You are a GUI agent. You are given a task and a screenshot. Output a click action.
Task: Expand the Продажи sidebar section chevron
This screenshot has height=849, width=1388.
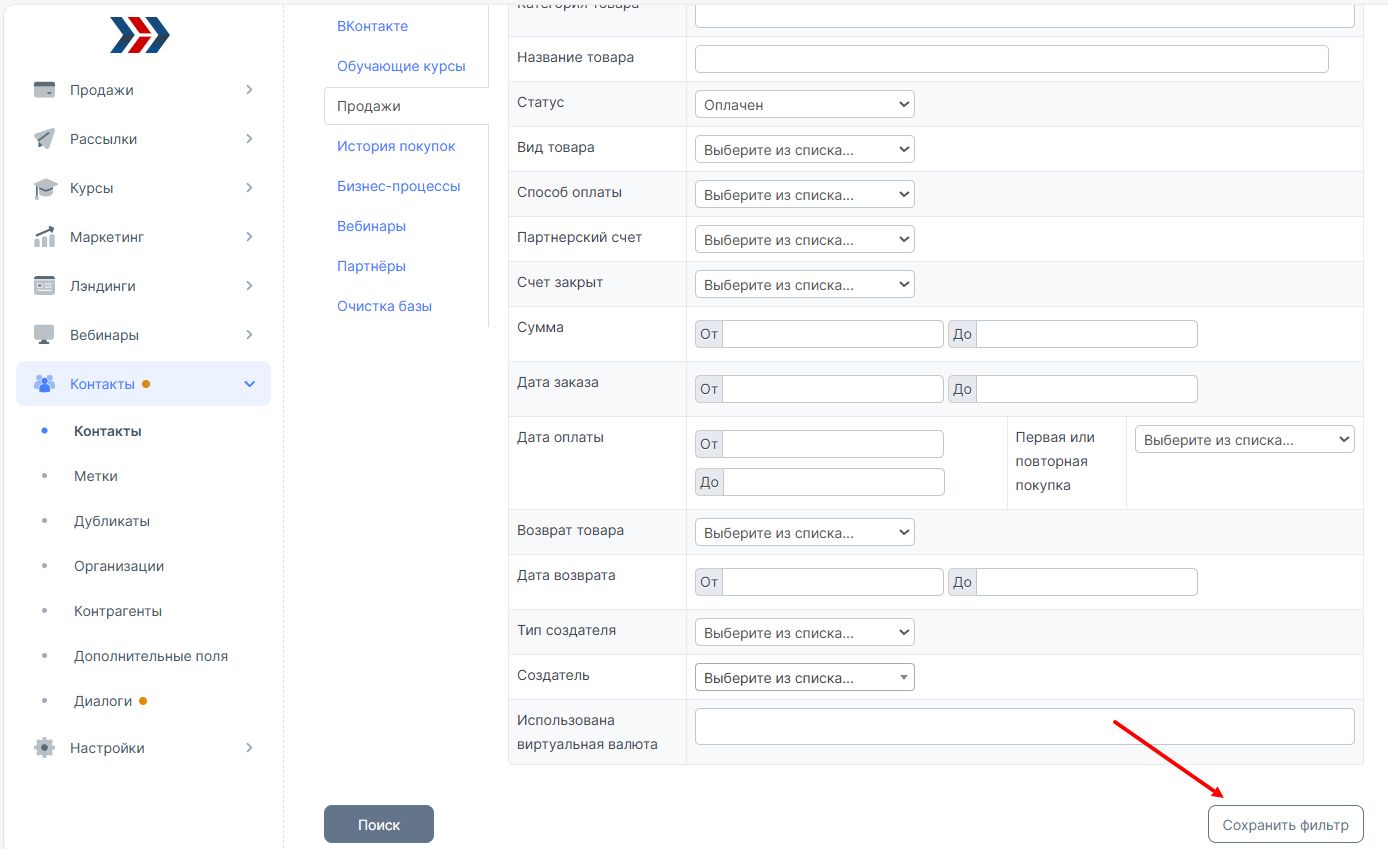[249, 90]
